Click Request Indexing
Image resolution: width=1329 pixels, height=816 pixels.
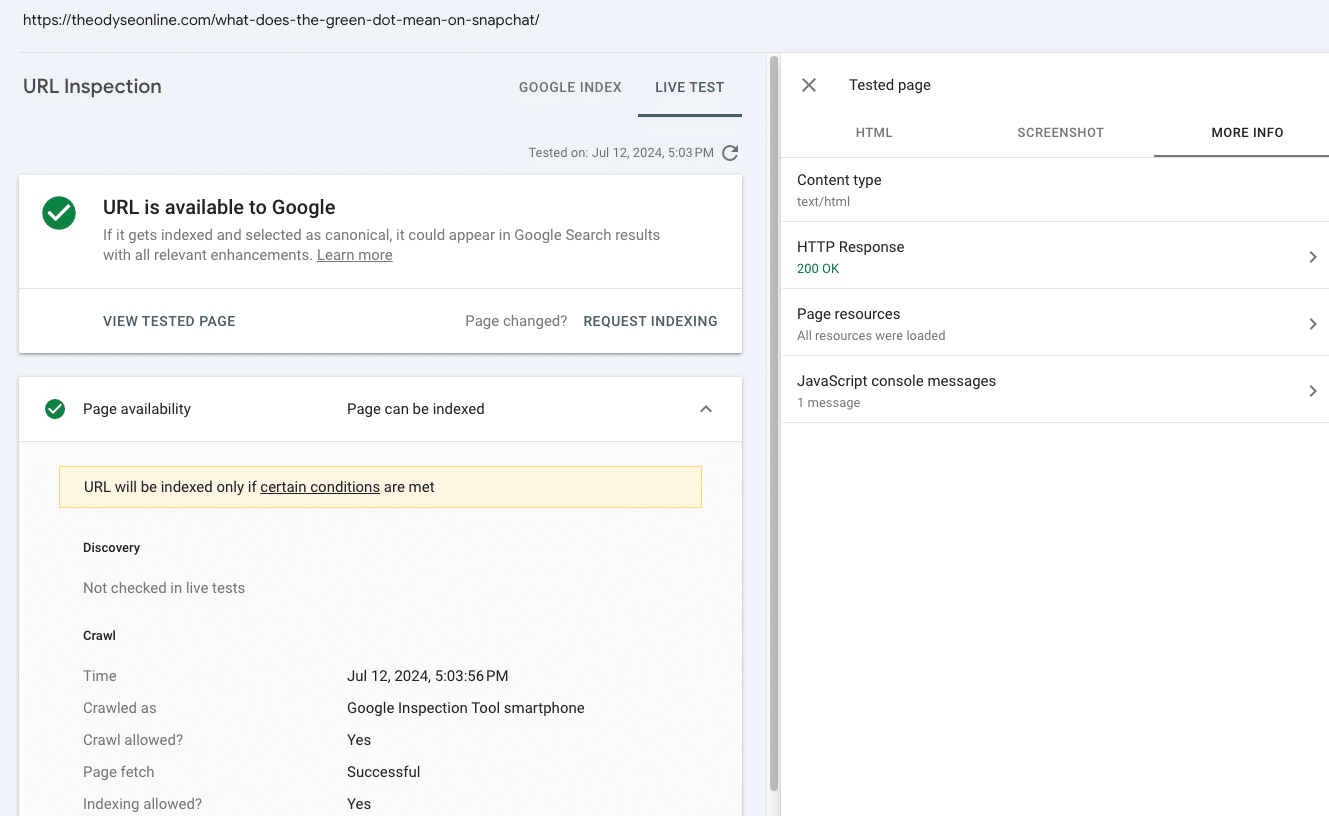point(650,321)
